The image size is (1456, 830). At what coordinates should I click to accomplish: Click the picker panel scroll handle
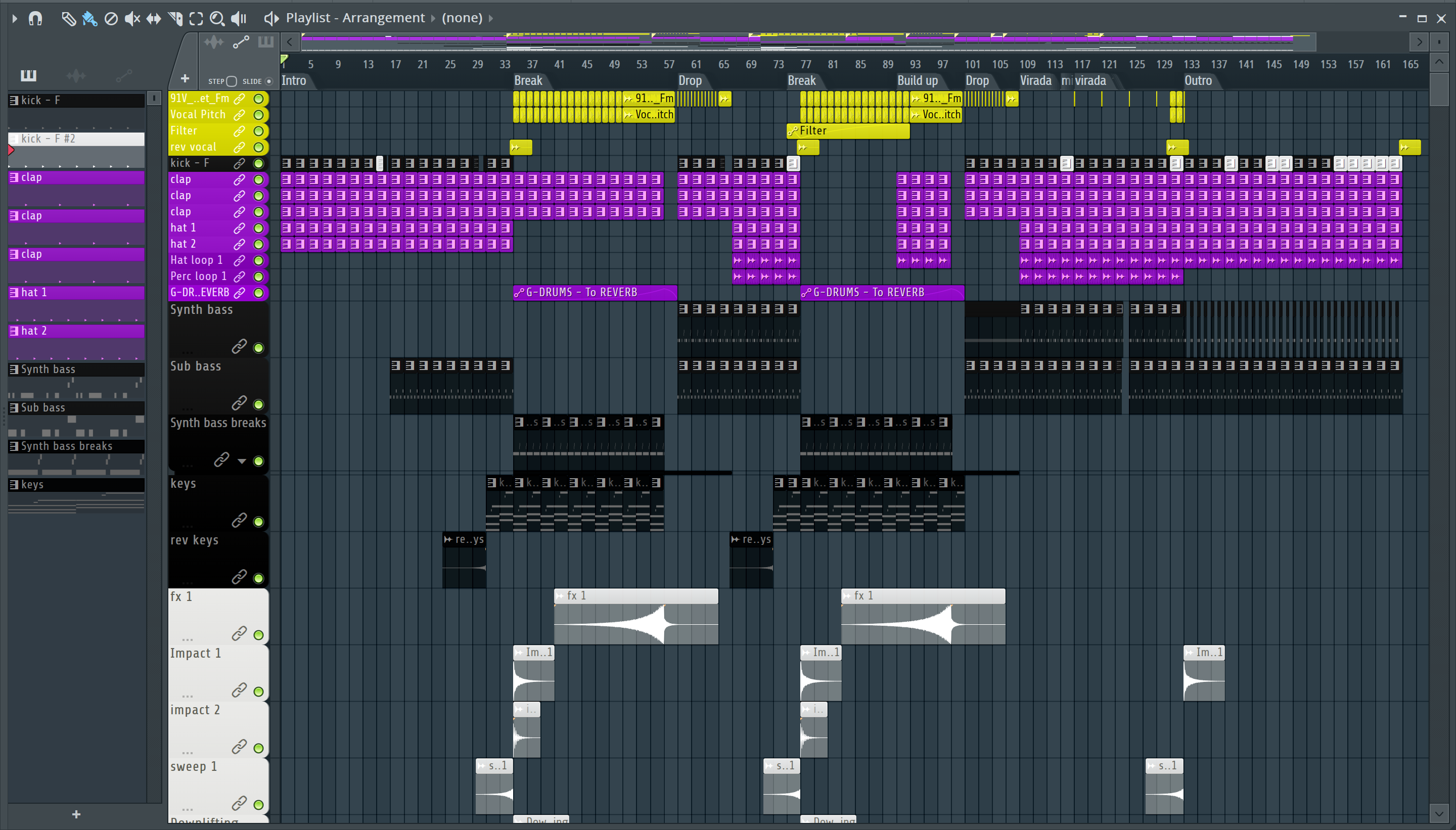(154, 98)
